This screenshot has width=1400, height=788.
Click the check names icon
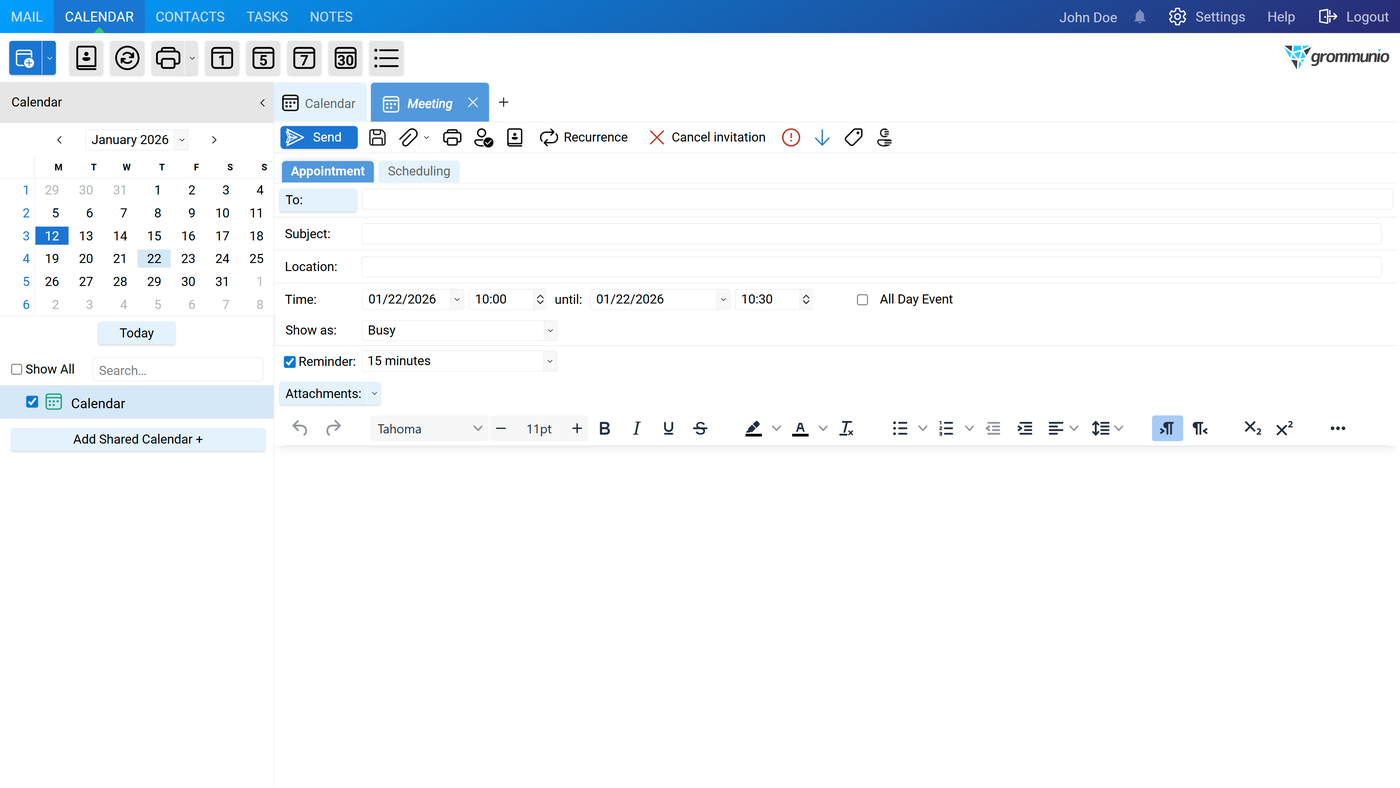pos(483,138)
